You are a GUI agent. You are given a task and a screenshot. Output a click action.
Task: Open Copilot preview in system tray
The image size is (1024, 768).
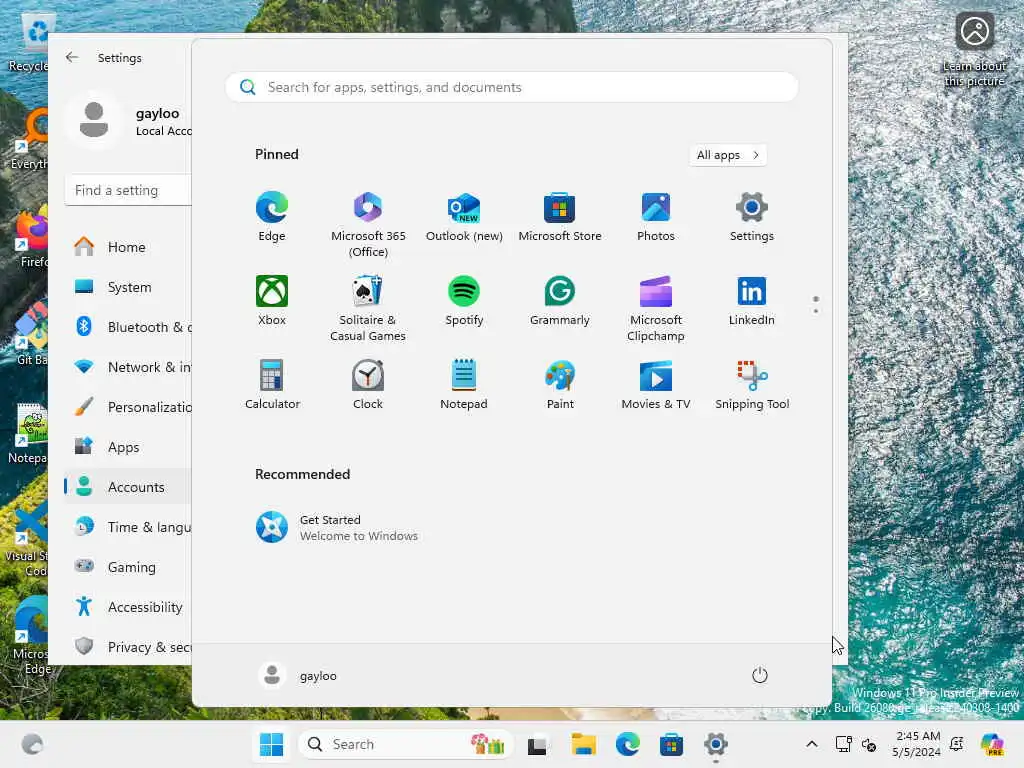[992, 744]
